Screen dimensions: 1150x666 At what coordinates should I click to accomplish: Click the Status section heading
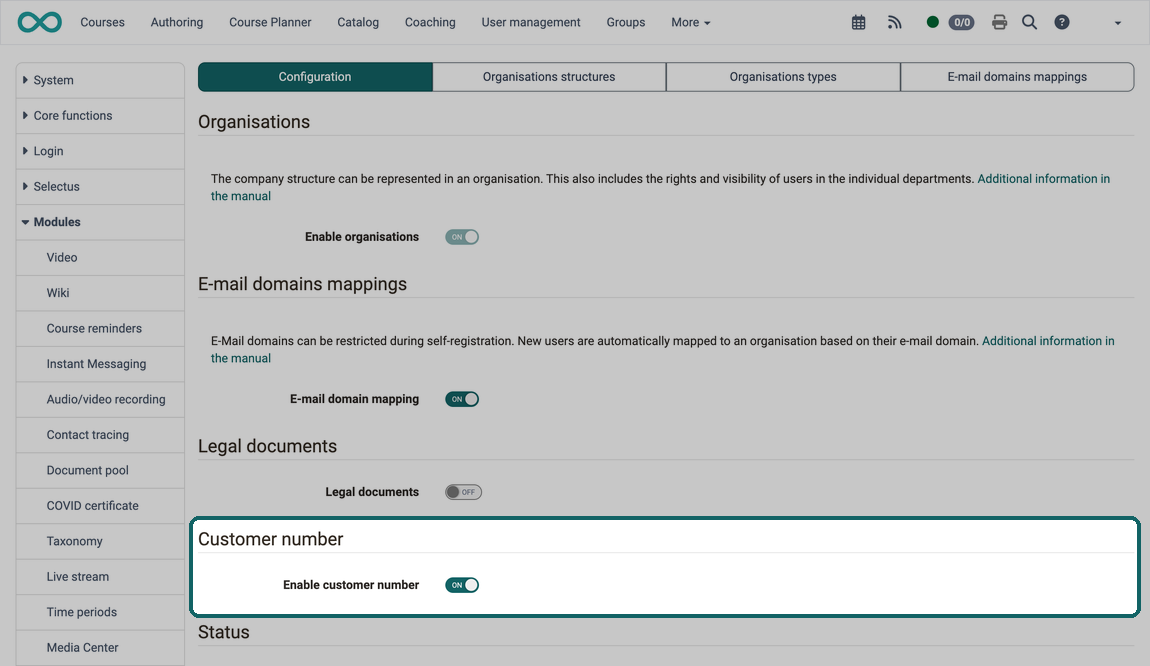224,632
